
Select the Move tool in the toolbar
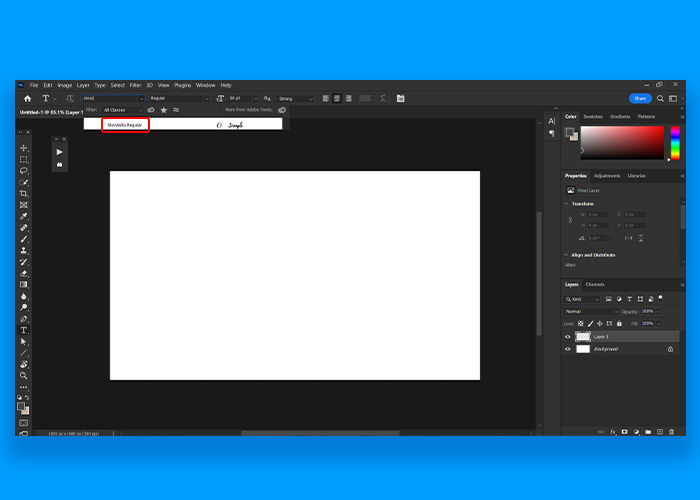[x=24, y=148]
